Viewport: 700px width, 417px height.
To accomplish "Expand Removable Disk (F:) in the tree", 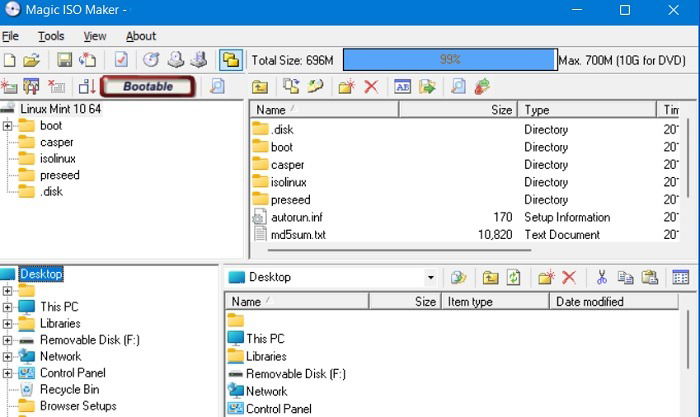I will (7, 340).
